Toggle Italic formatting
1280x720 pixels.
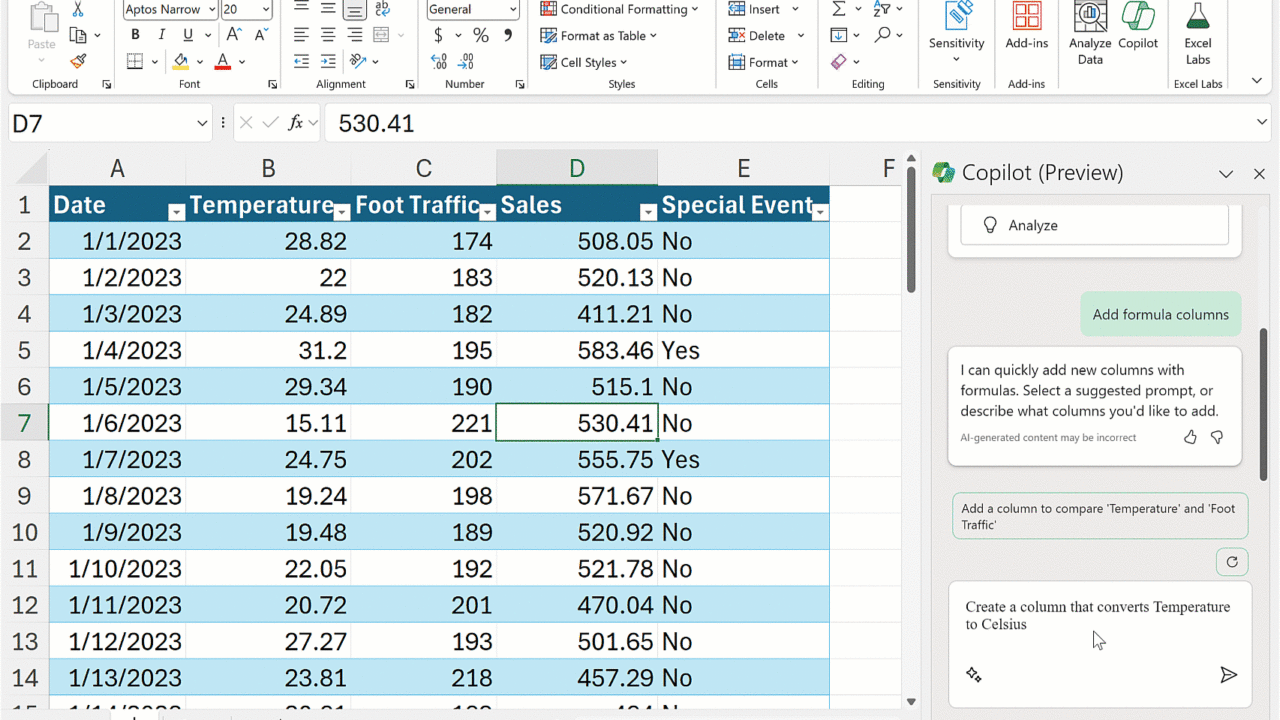[161, 35]
